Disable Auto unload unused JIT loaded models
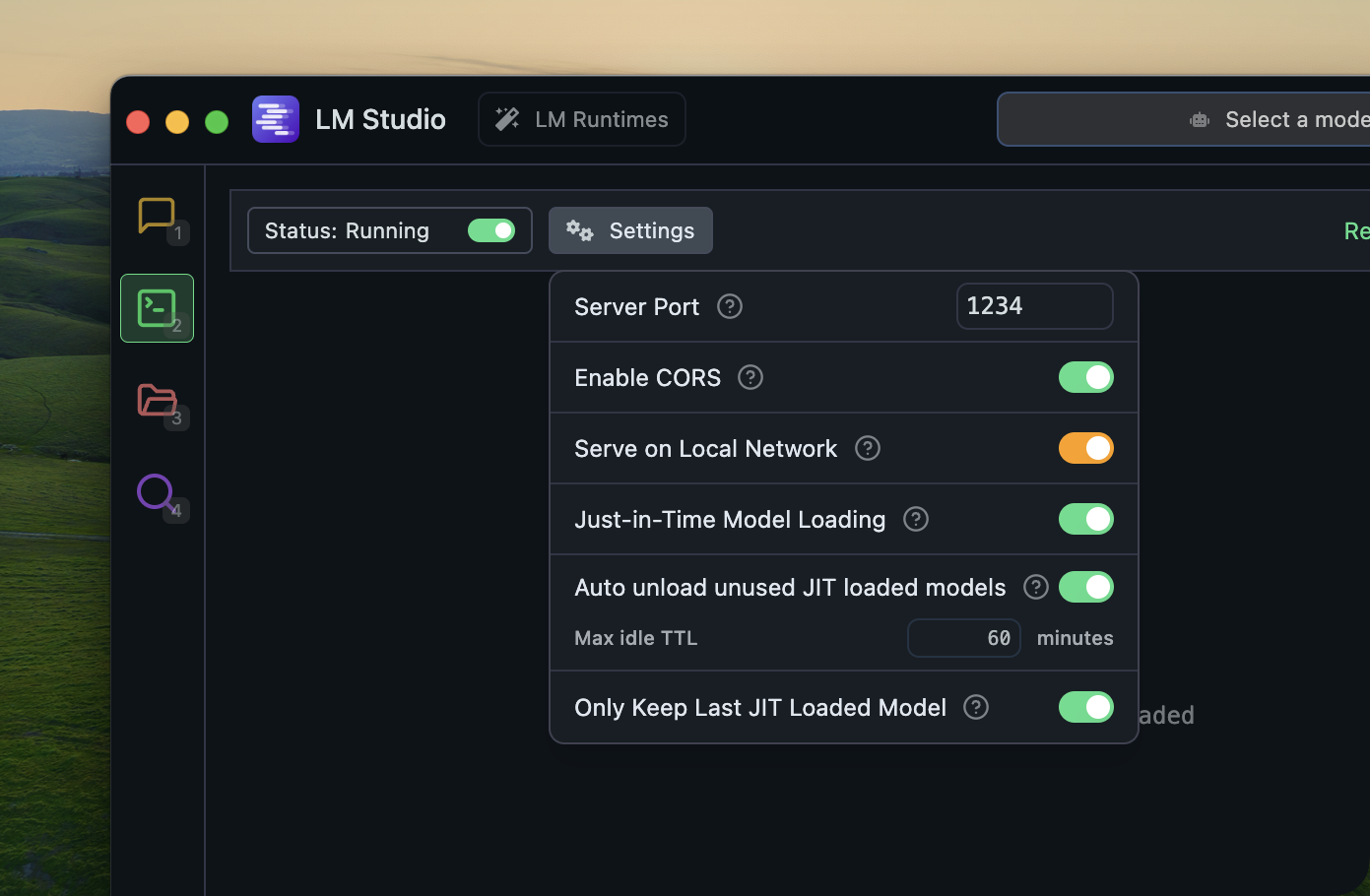 pyautogui.click(x=1086, y=587)
